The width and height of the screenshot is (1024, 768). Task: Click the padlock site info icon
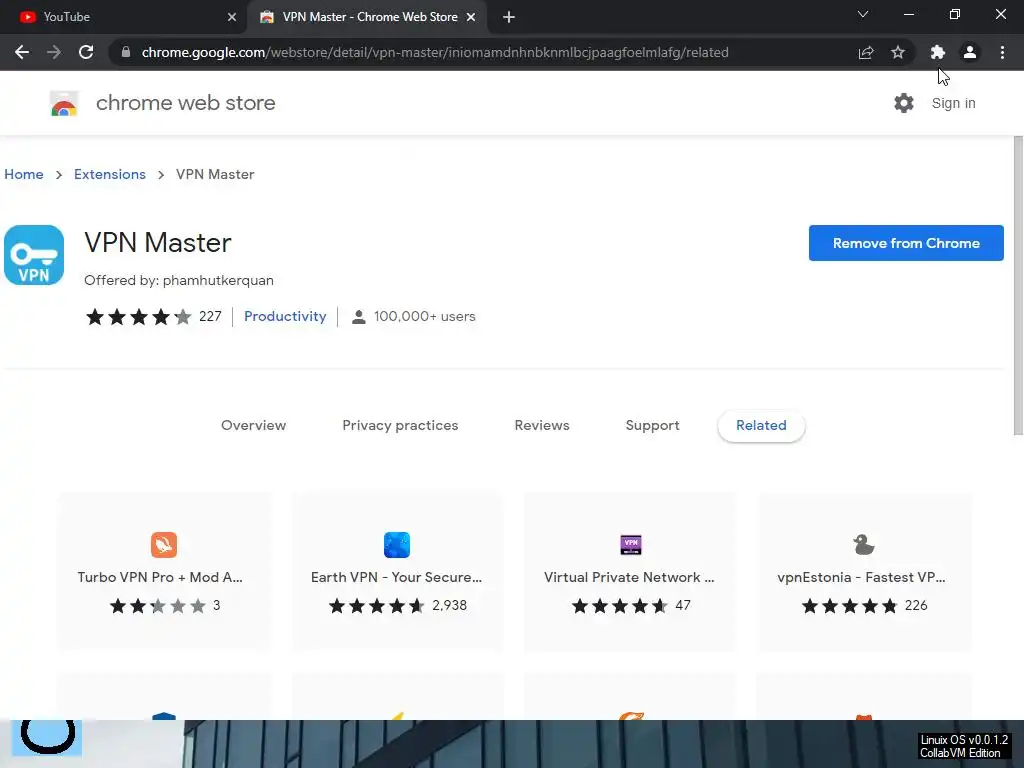click(x=126, y=52)
